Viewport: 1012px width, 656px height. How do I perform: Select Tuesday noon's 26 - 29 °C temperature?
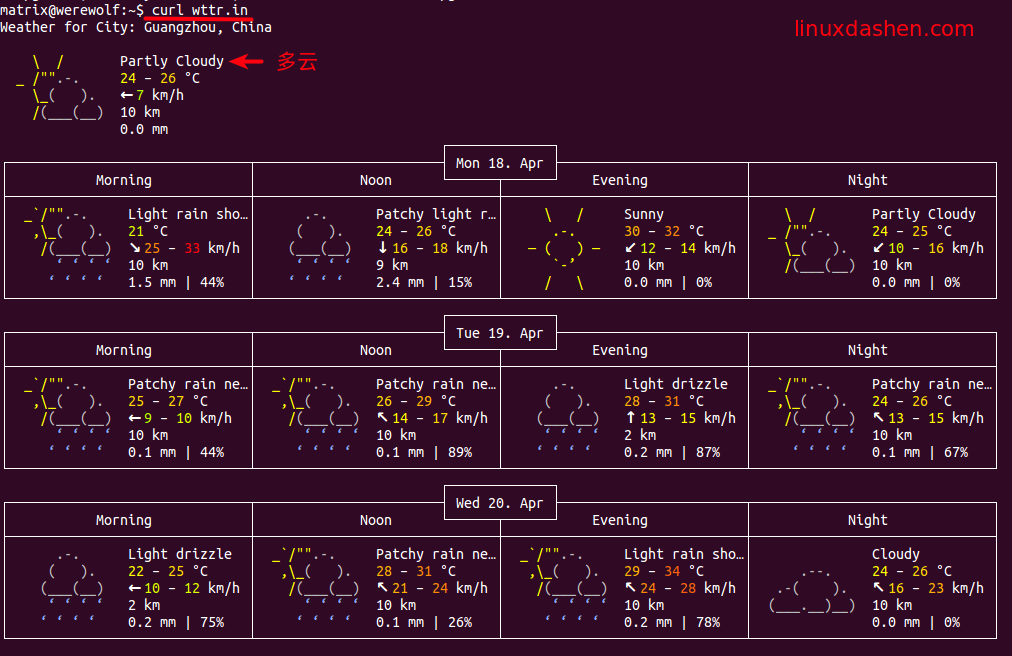(x=416, y=401)
